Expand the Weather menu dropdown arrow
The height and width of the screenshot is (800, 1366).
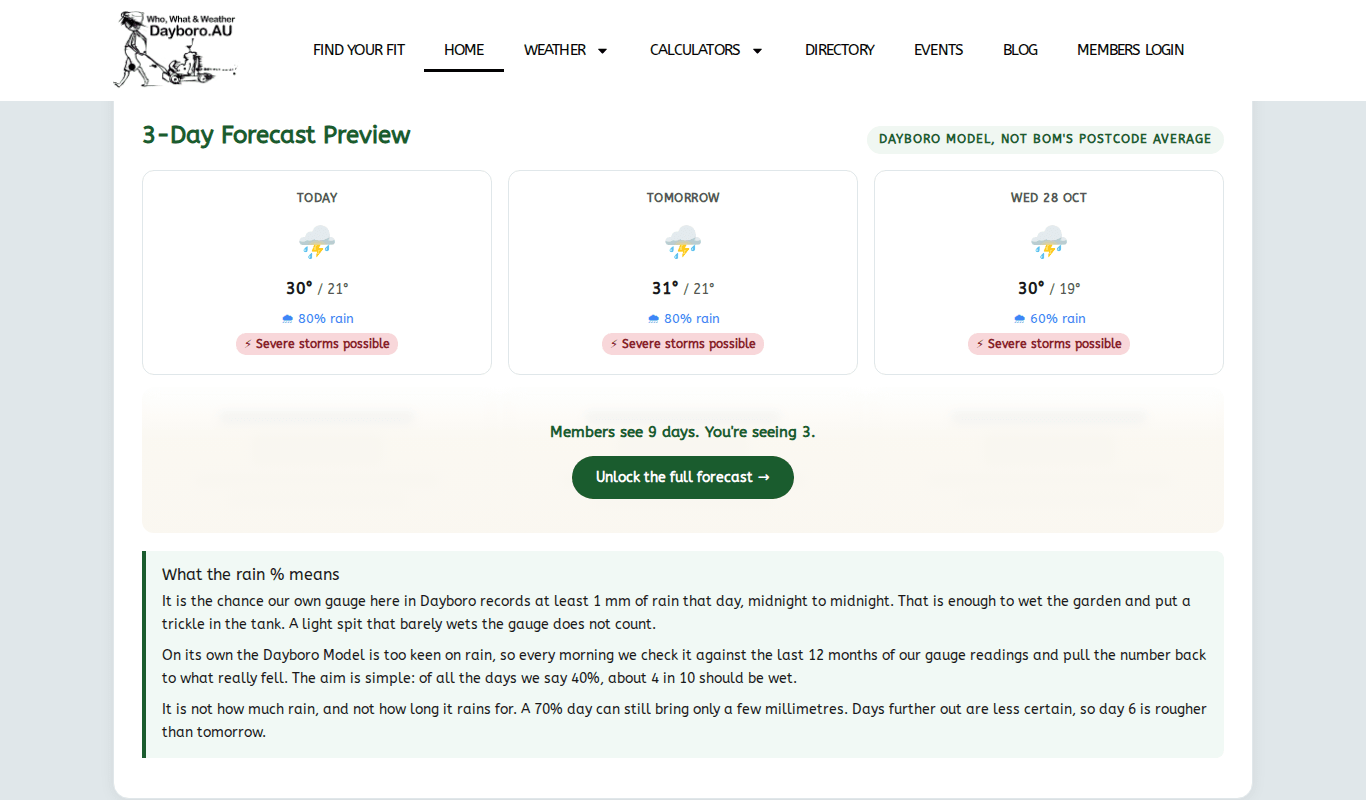[x=602, y=51]
